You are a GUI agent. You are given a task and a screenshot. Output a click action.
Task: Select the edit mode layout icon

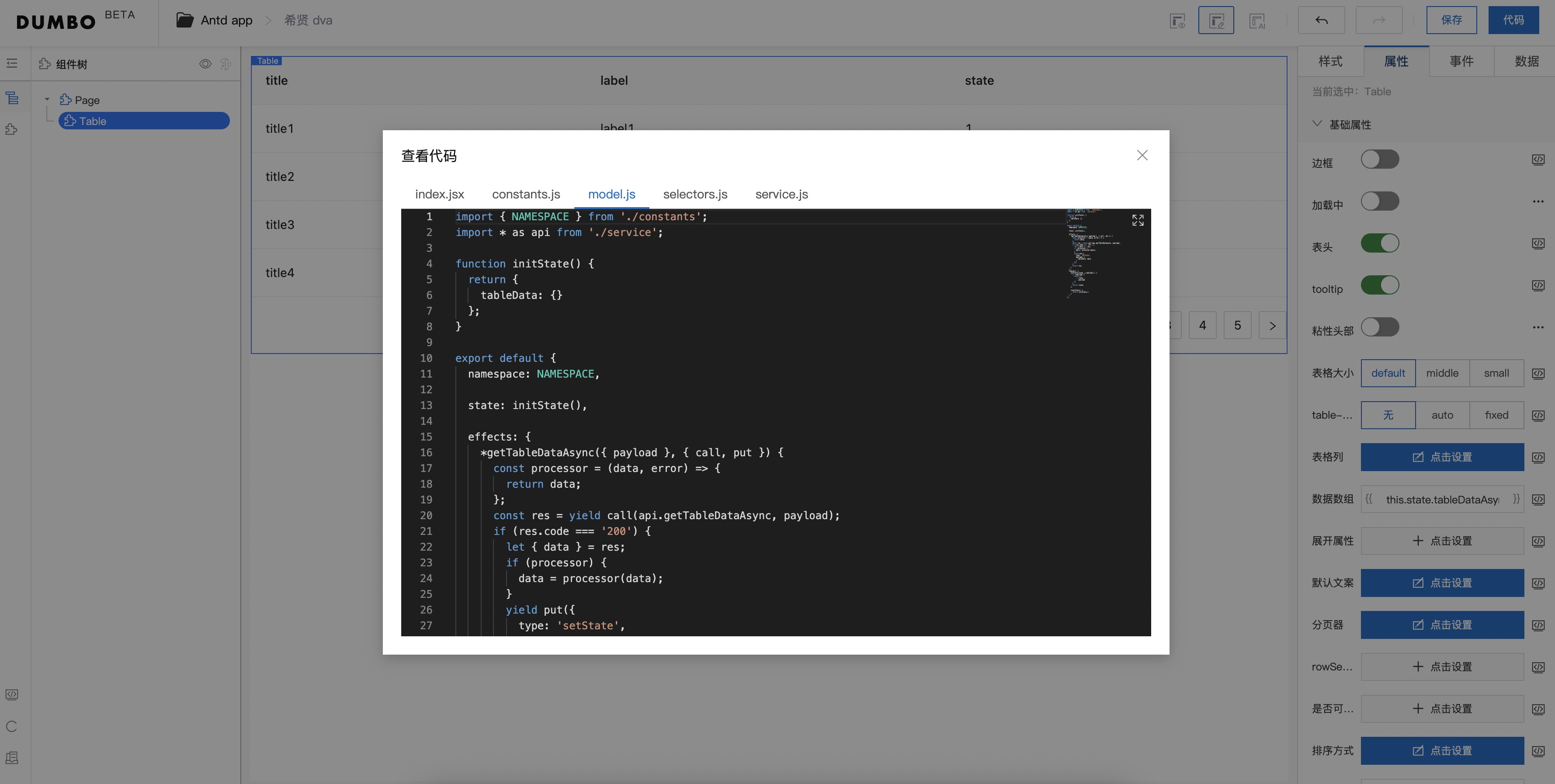[1216, 21]
